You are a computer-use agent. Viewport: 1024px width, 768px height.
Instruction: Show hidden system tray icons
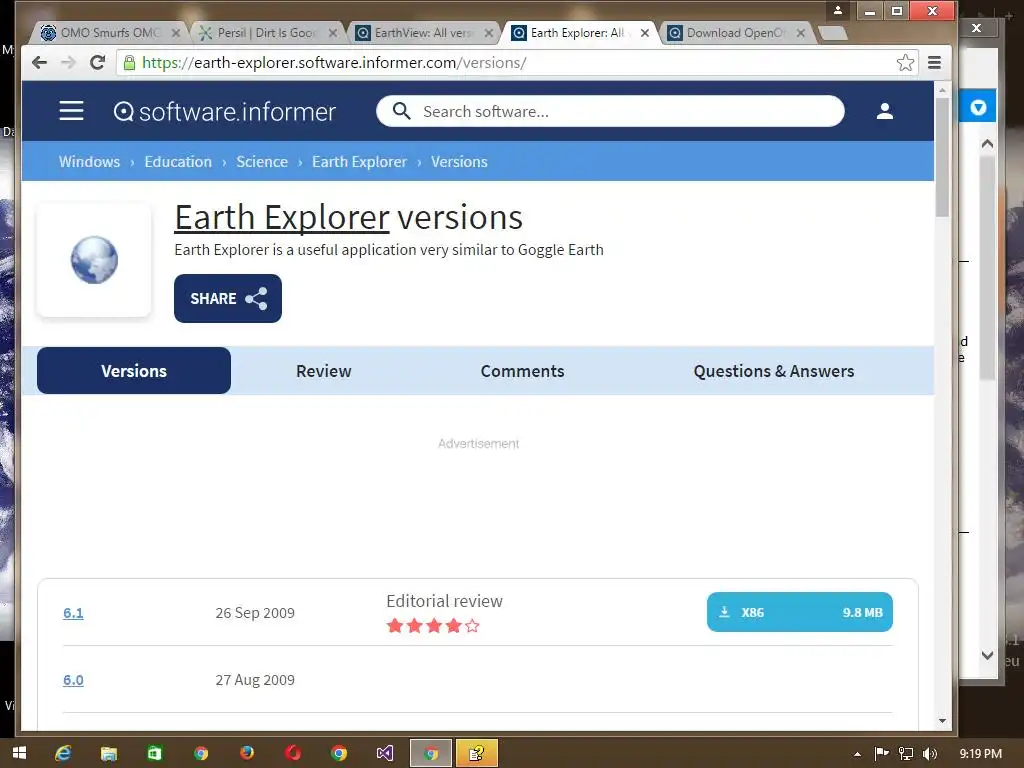[x=857, y=754]
